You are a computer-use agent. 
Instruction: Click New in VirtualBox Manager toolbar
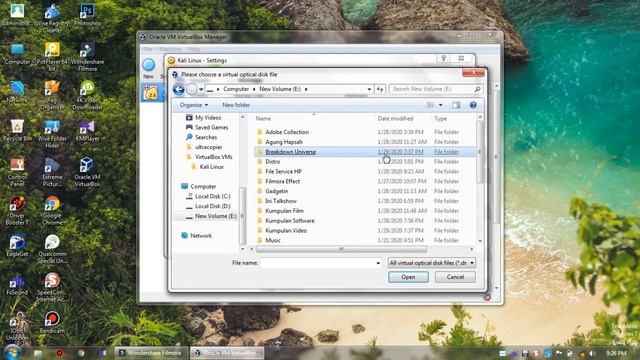(149, 68)
